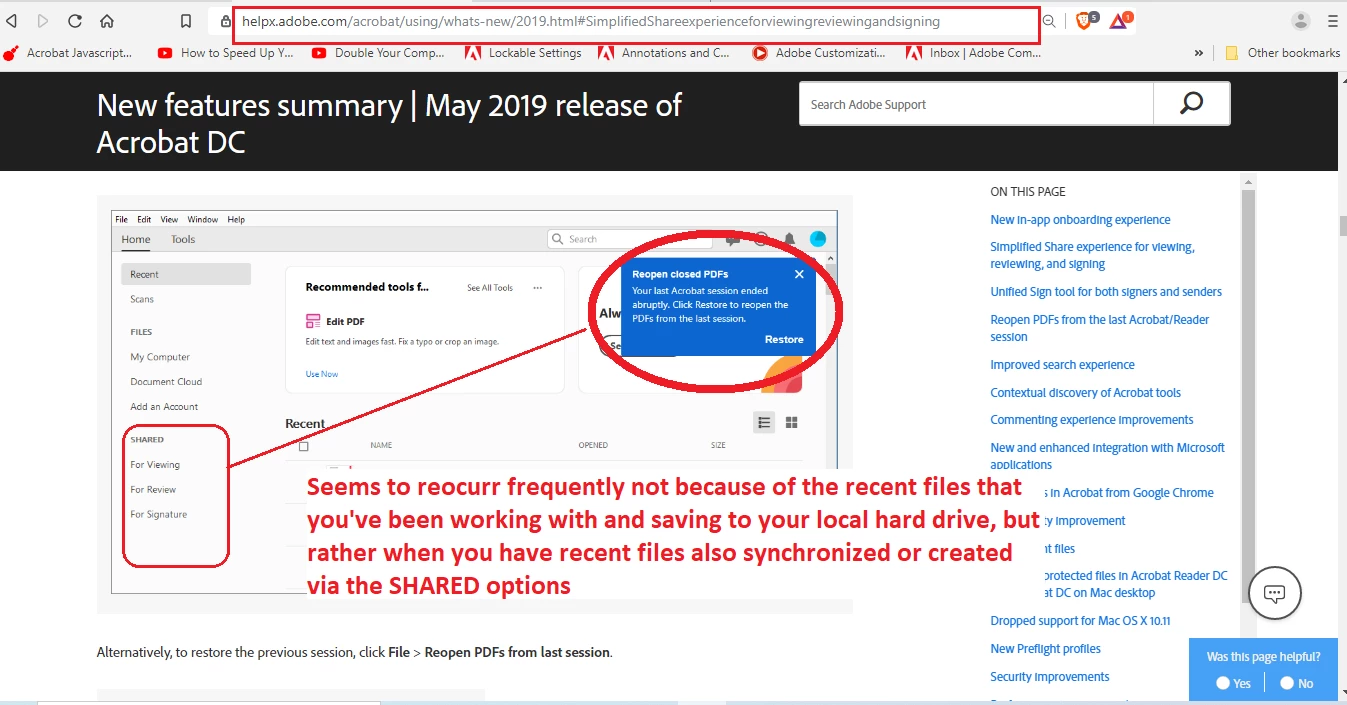Open Improved search experience link

[x=1062, y=365]
